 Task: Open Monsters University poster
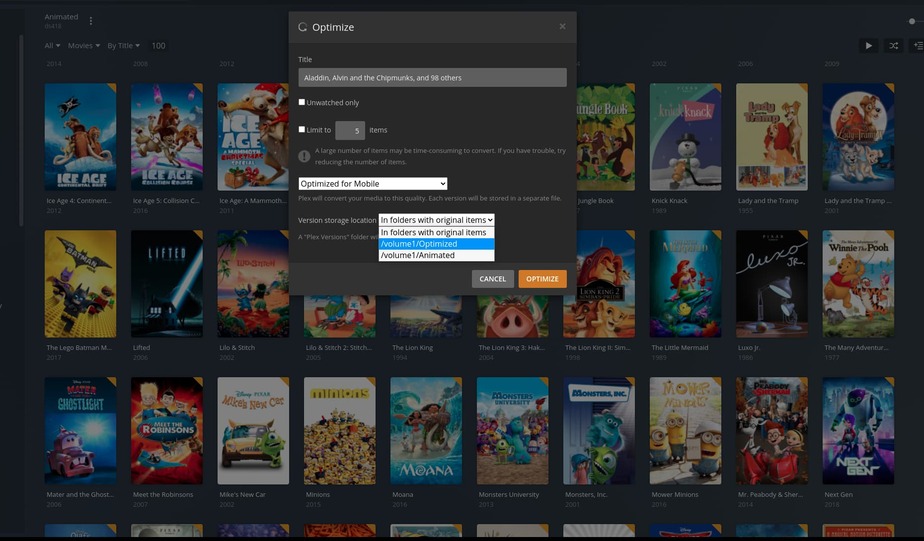[513, 431]
